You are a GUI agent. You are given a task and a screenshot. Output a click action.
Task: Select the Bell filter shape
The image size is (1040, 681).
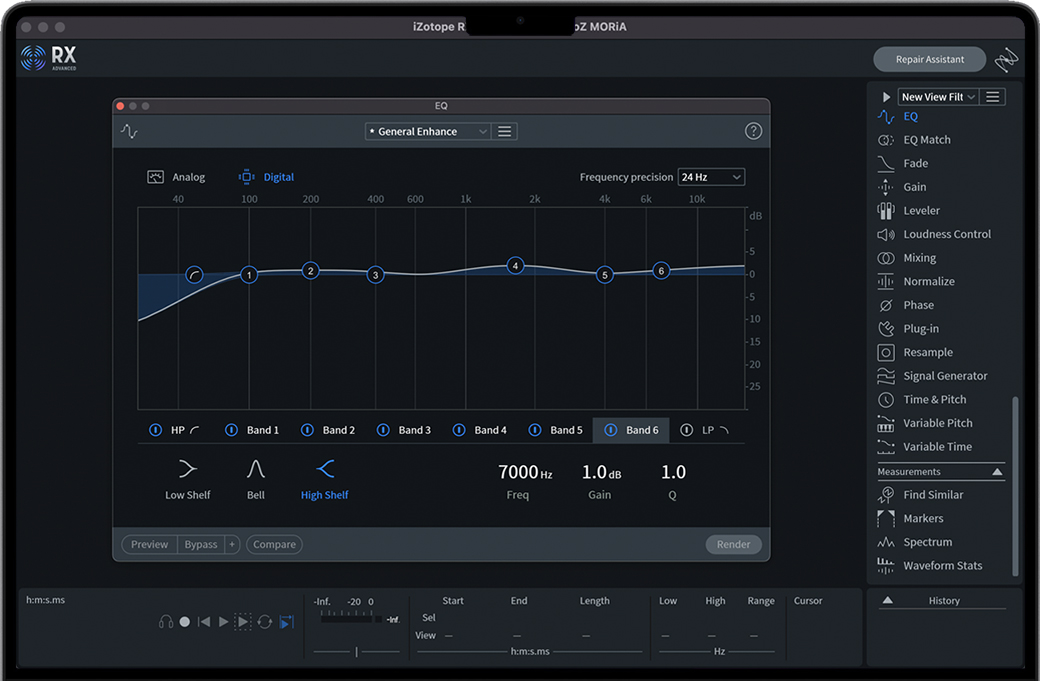coord(256,469)
